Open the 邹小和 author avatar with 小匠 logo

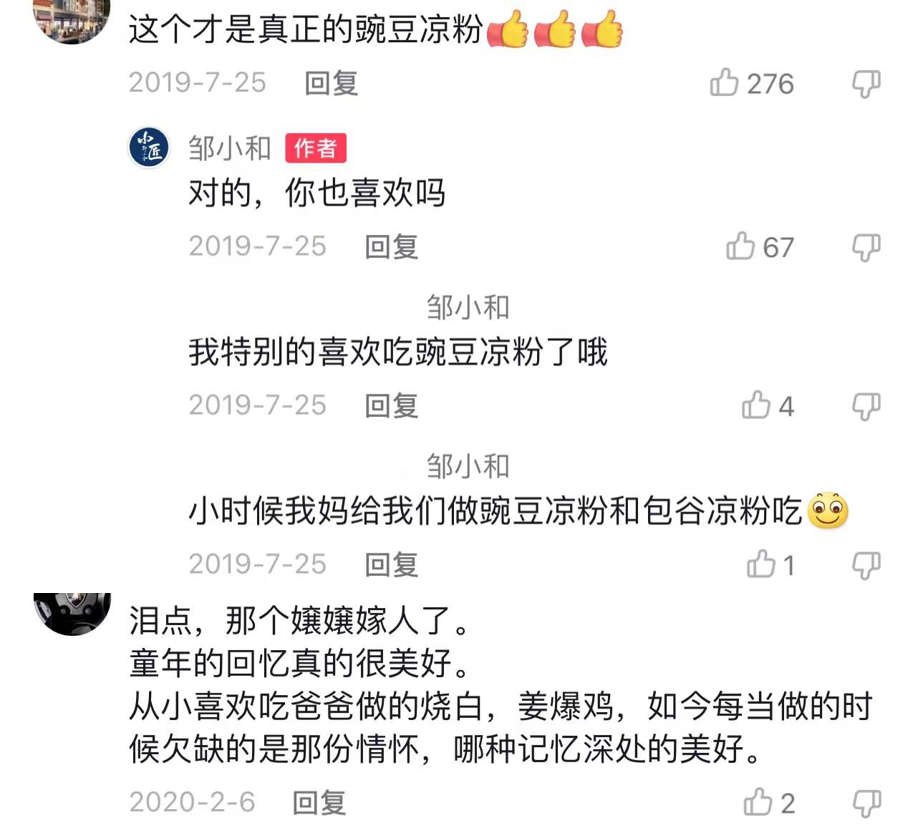point(149,147)
